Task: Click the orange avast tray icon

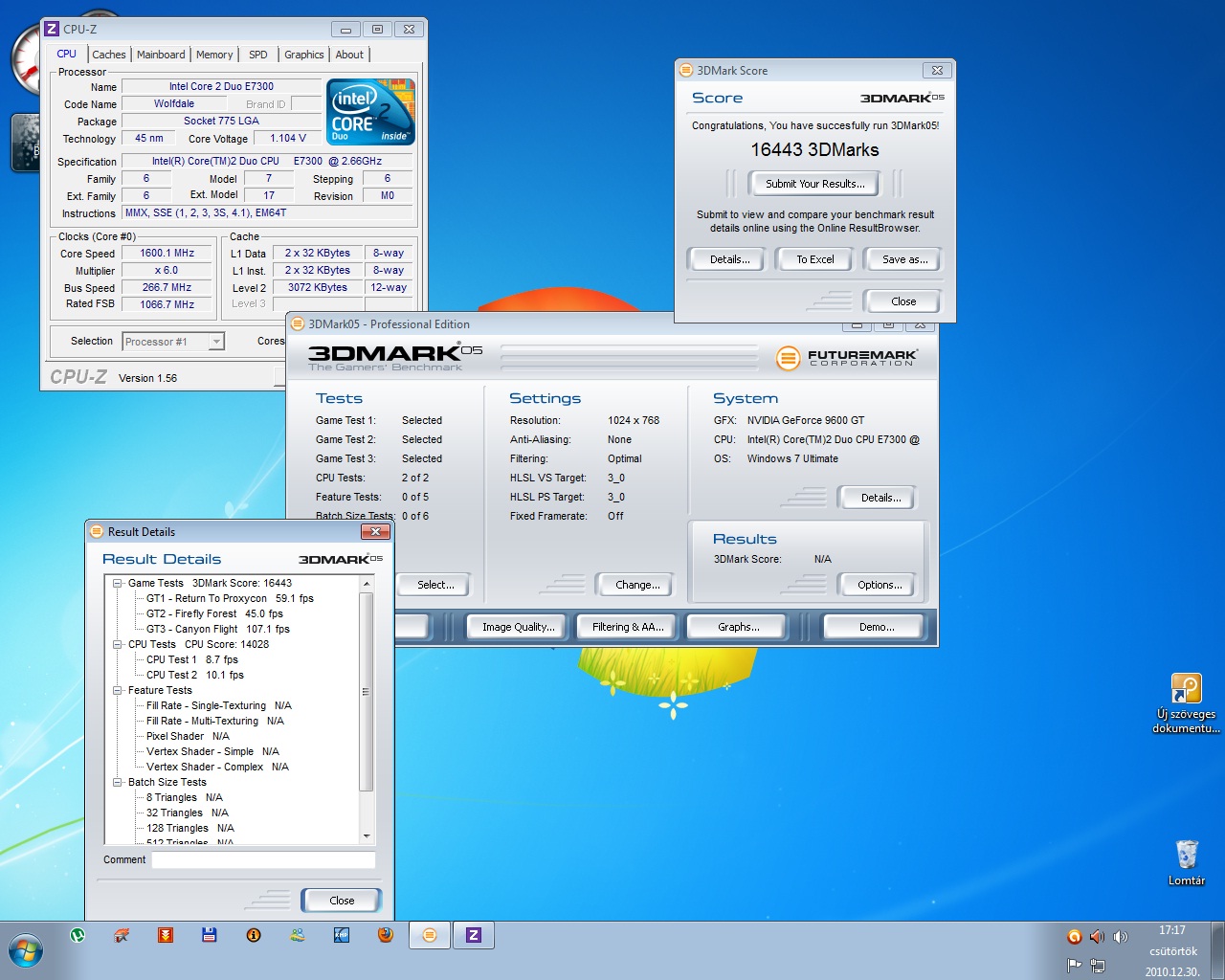Action: click(1074, 937)
